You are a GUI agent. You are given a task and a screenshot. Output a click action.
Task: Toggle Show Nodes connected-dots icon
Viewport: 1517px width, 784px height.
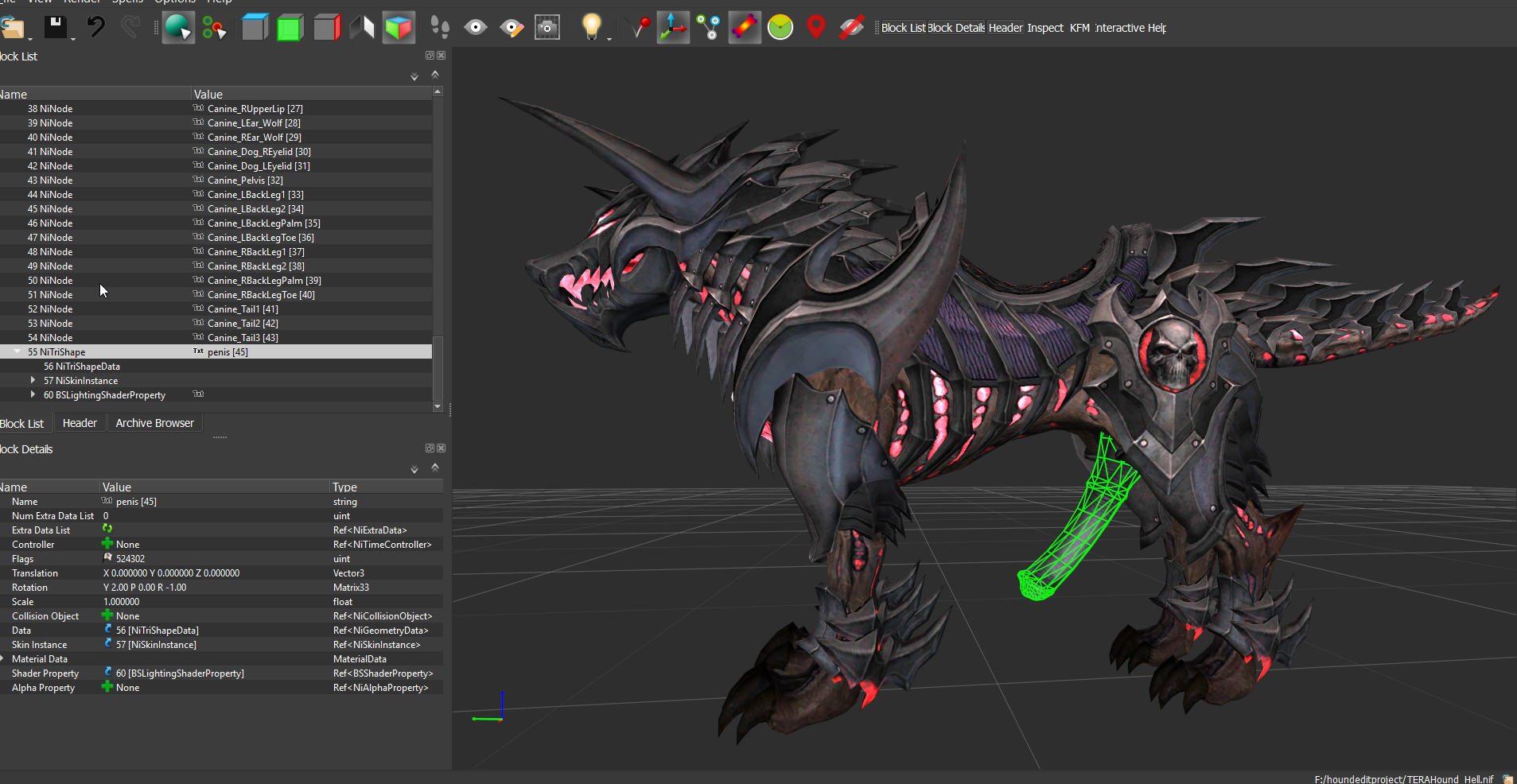[x=708, y=28]
